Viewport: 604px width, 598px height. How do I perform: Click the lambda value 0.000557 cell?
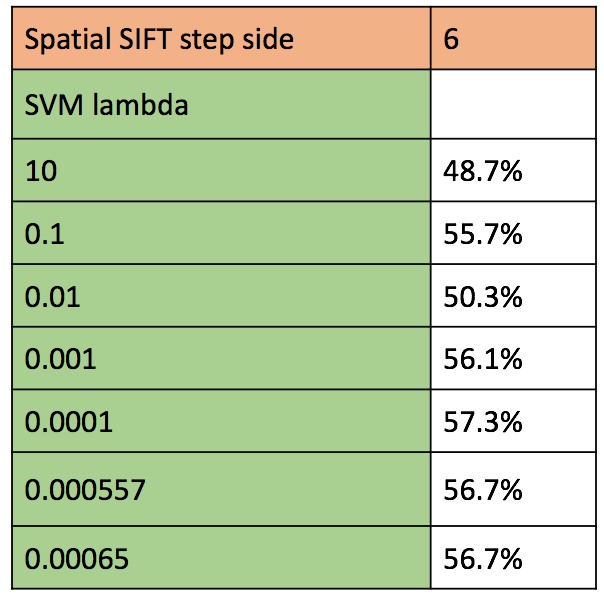pyautogui.click(x=220, y=490)
